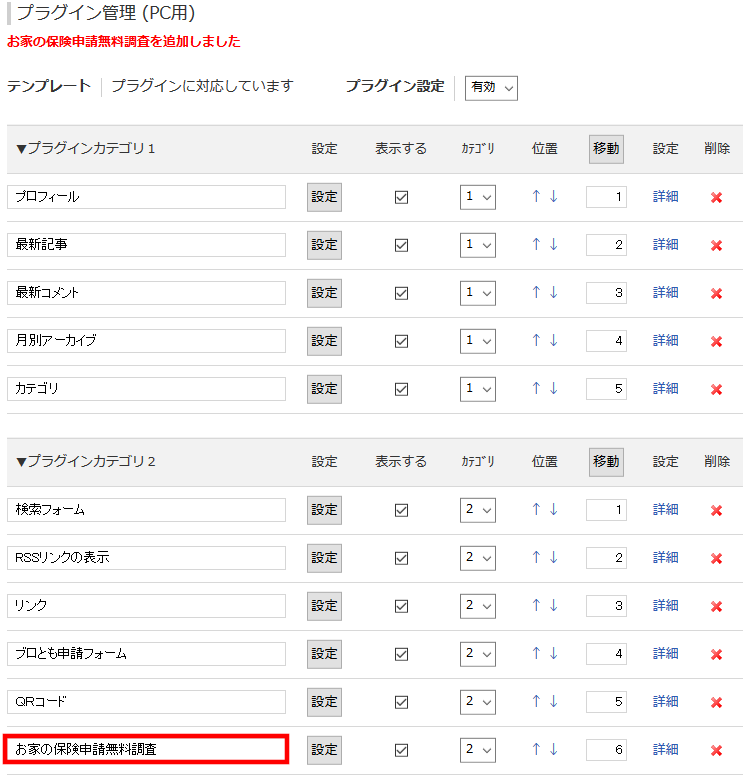Screen dimensions: 749x777
Task: Uncheck 表示する for the 検索フォーム plugin
Action: click(x=402, y=510)
